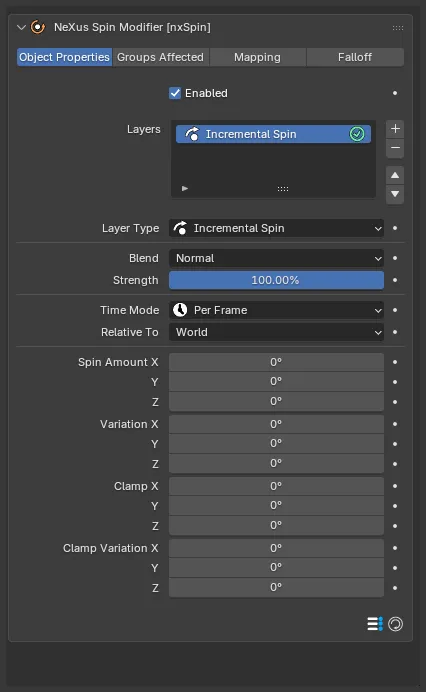Screen dimensions: 426x692
Task: Animate the Spin Amount Z dot
Action: [x=395, y=402]
